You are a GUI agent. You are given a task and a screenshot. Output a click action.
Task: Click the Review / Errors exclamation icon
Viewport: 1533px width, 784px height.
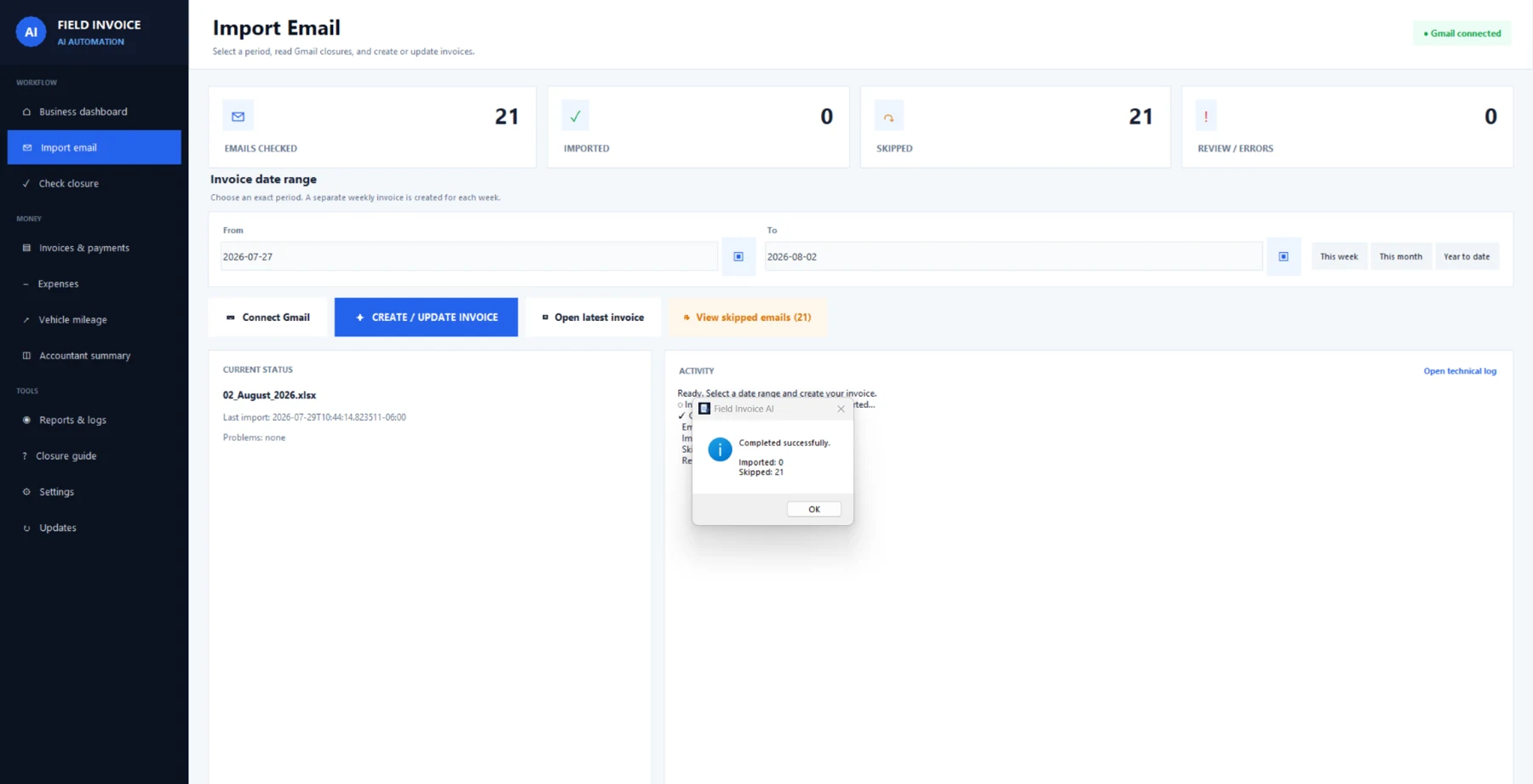[1206, 116]
